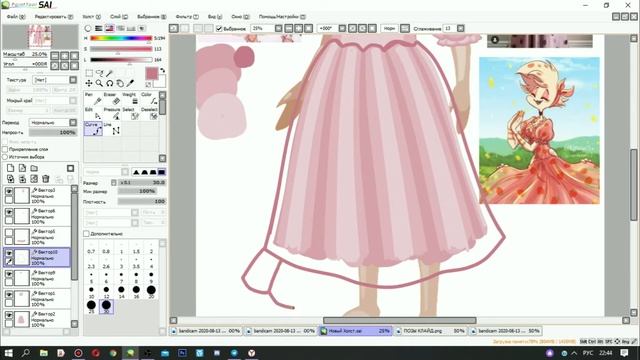Screen dimensions: 640x360
Task: Open the Файл menu
Action: point(16,17)
